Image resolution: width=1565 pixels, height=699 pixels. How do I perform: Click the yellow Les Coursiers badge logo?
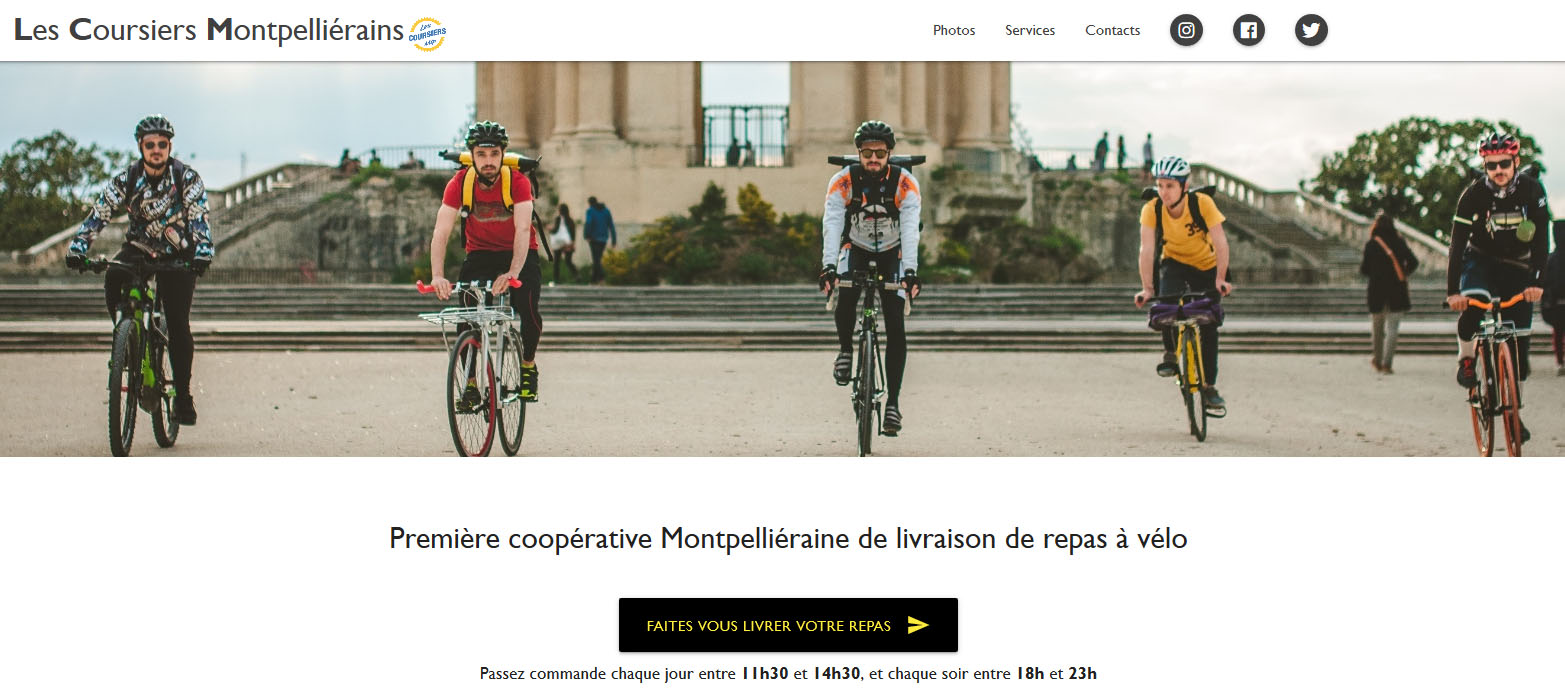pos(428,35)
